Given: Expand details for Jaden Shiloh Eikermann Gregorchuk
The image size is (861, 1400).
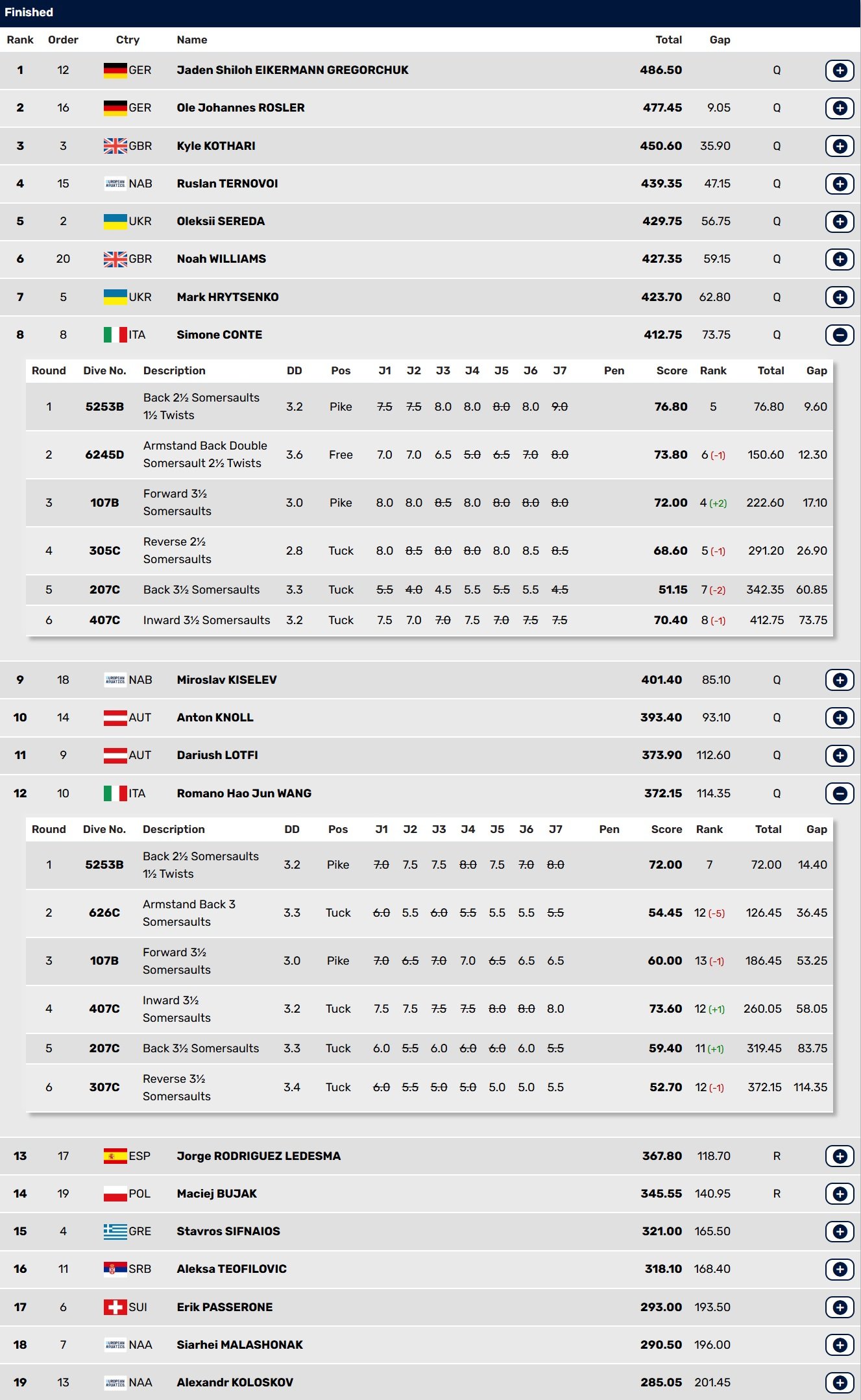Looking at the screenshot, I should coord(840,70).
